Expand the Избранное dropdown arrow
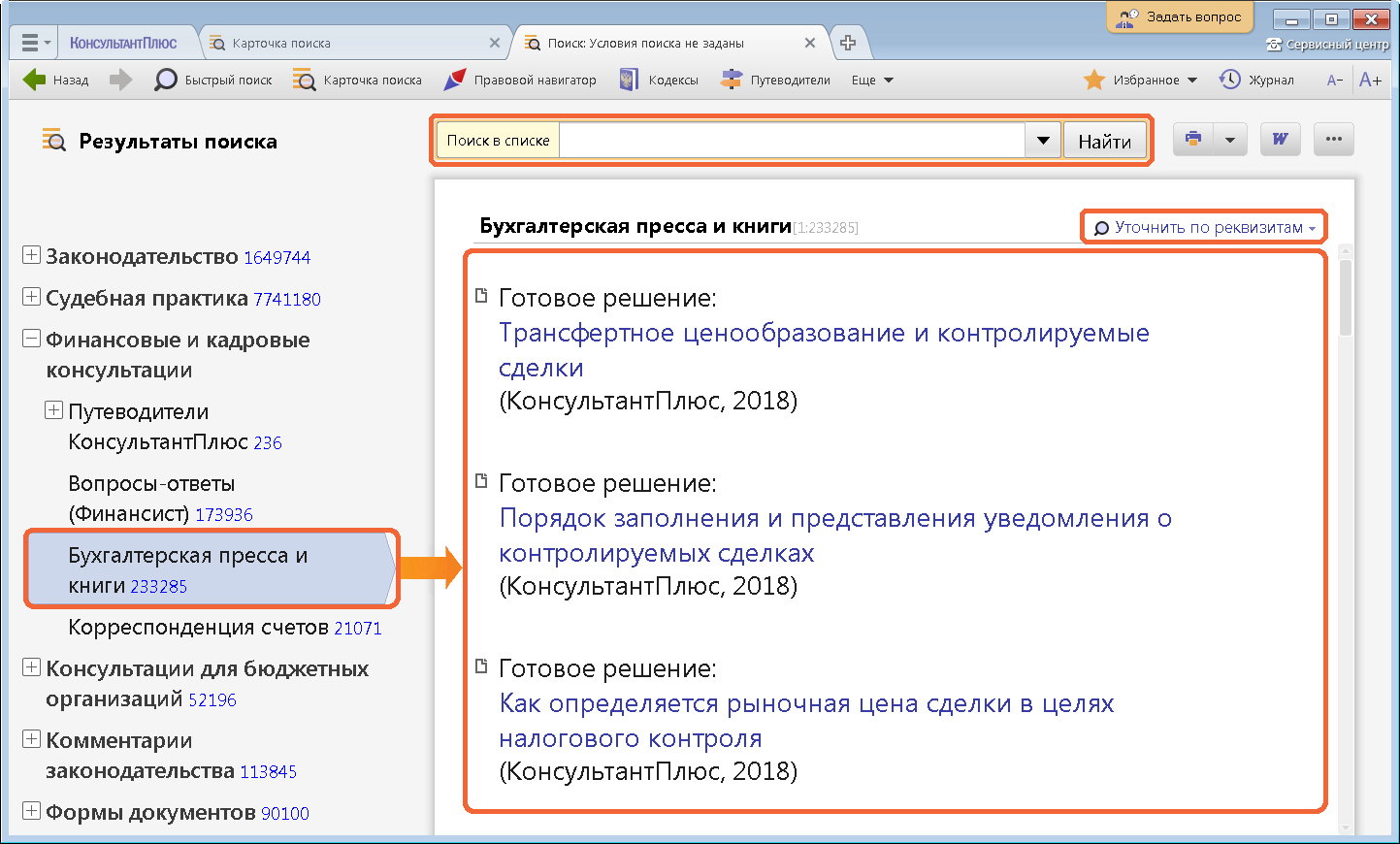1400x844 pixels. 1192,80
